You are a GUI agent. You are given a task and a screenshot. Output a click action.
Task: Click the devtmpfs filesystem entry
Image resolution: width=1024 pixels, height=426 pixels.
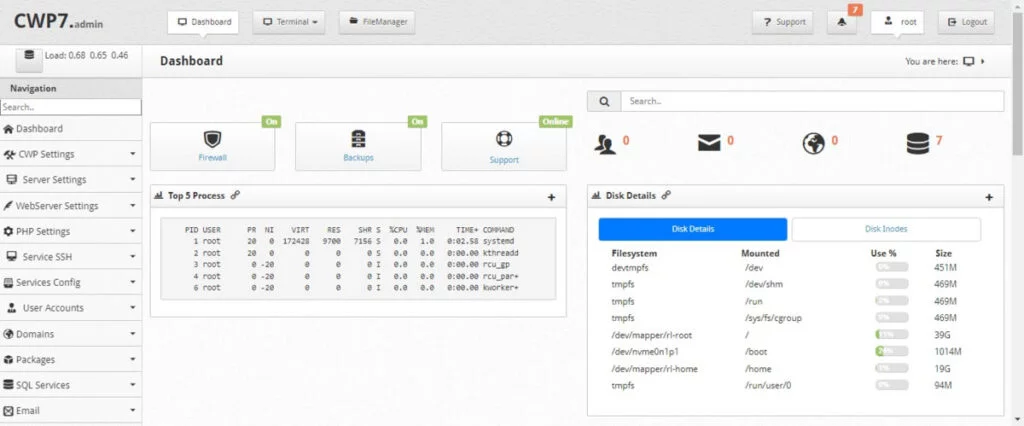tap(631, 268)
